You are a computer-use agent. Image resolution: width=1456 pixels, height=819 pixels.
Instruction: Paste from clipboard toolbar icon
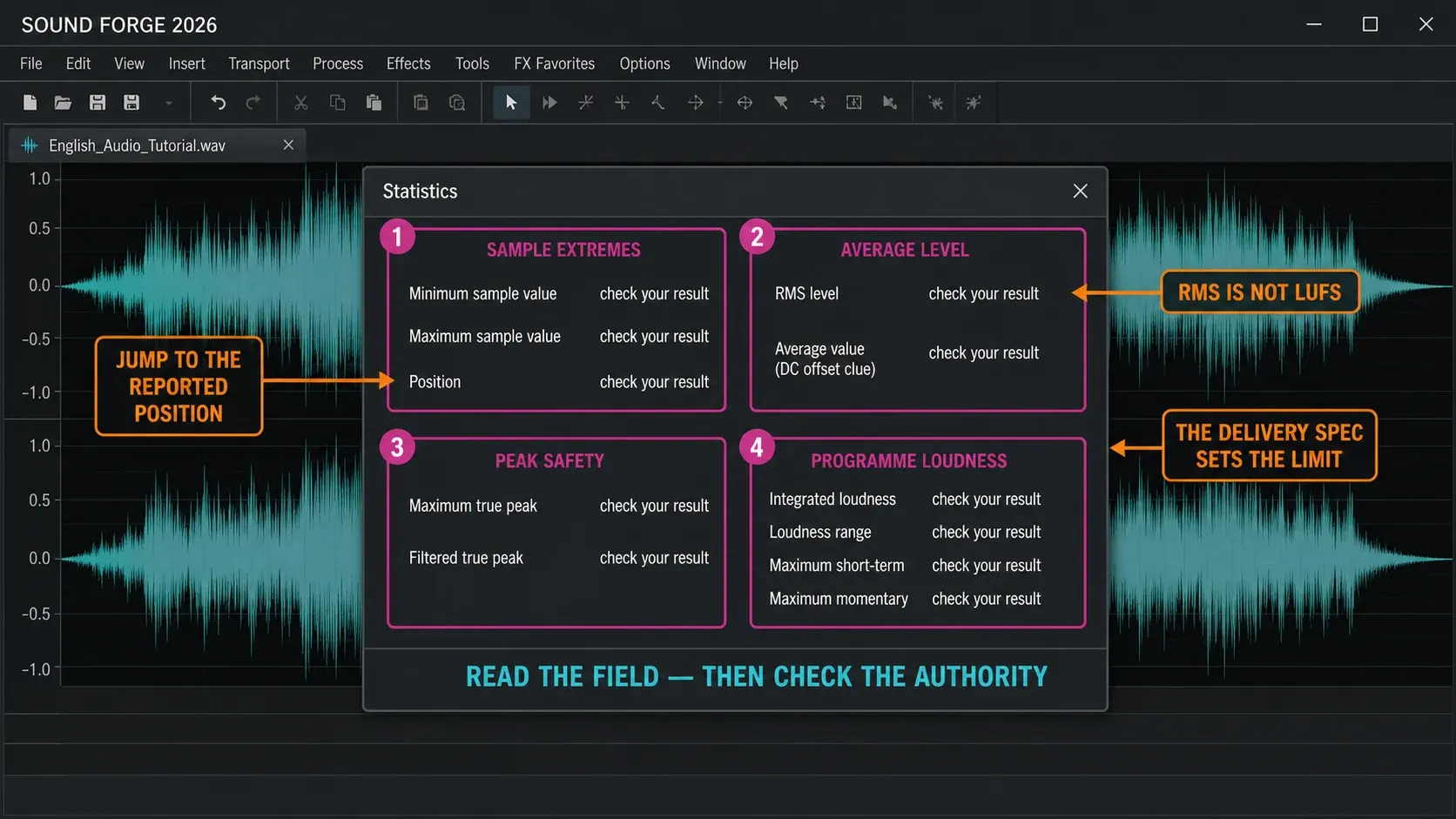[374, 103]
